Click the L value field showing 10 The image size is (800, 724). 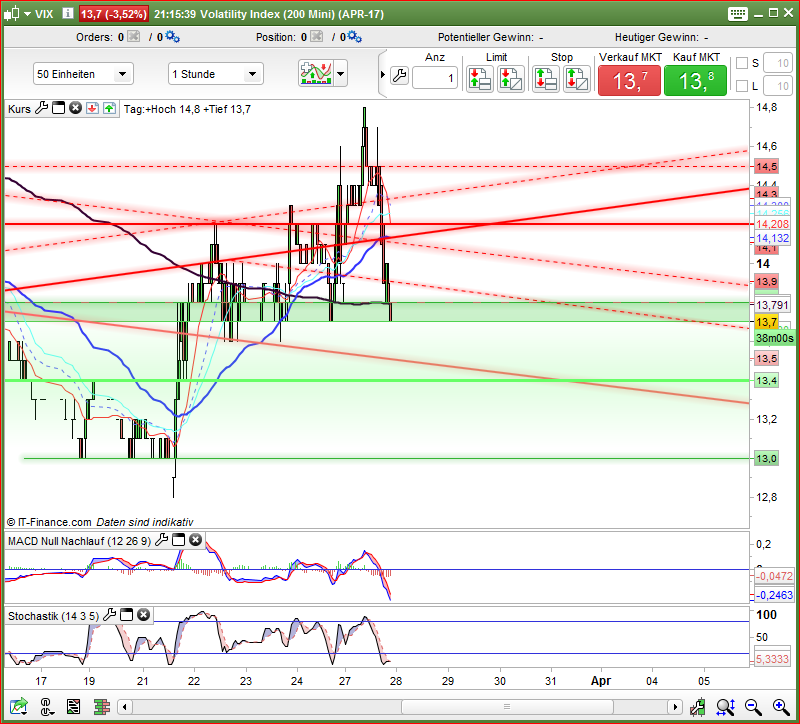click(x=778, y=86)
